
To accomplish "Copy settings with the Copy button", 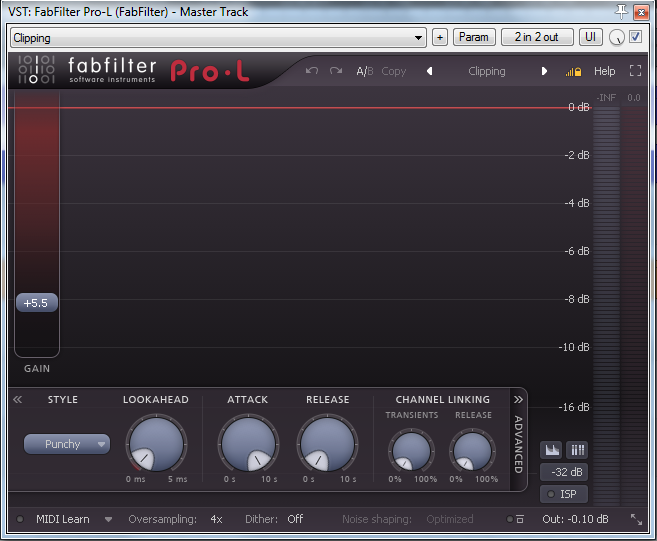I will (393, 71).
